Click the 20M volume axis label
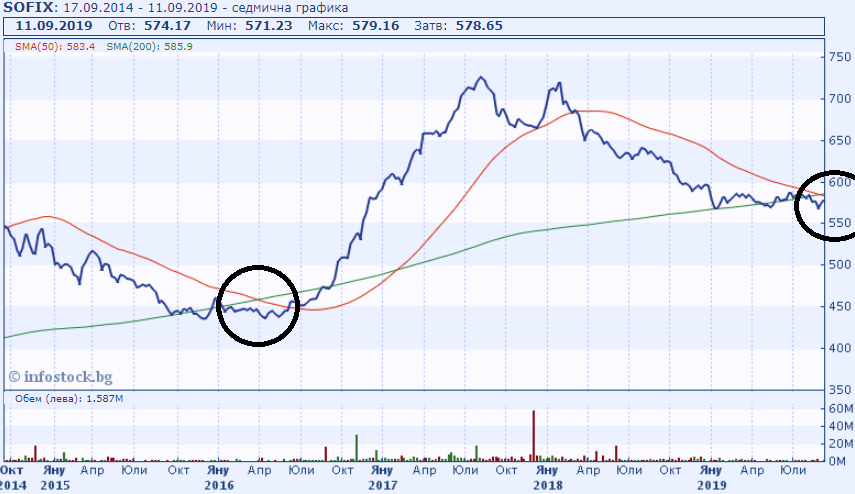This screenshot has width=855, height=494. [x=840, y=444]
